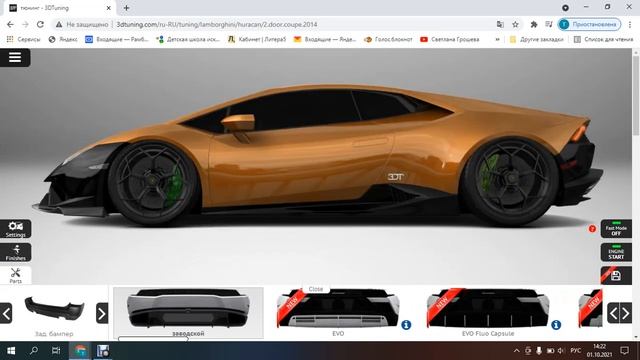Open Список для чтения reading list
This screenshot has width=640, height=360.
[603, 40]
